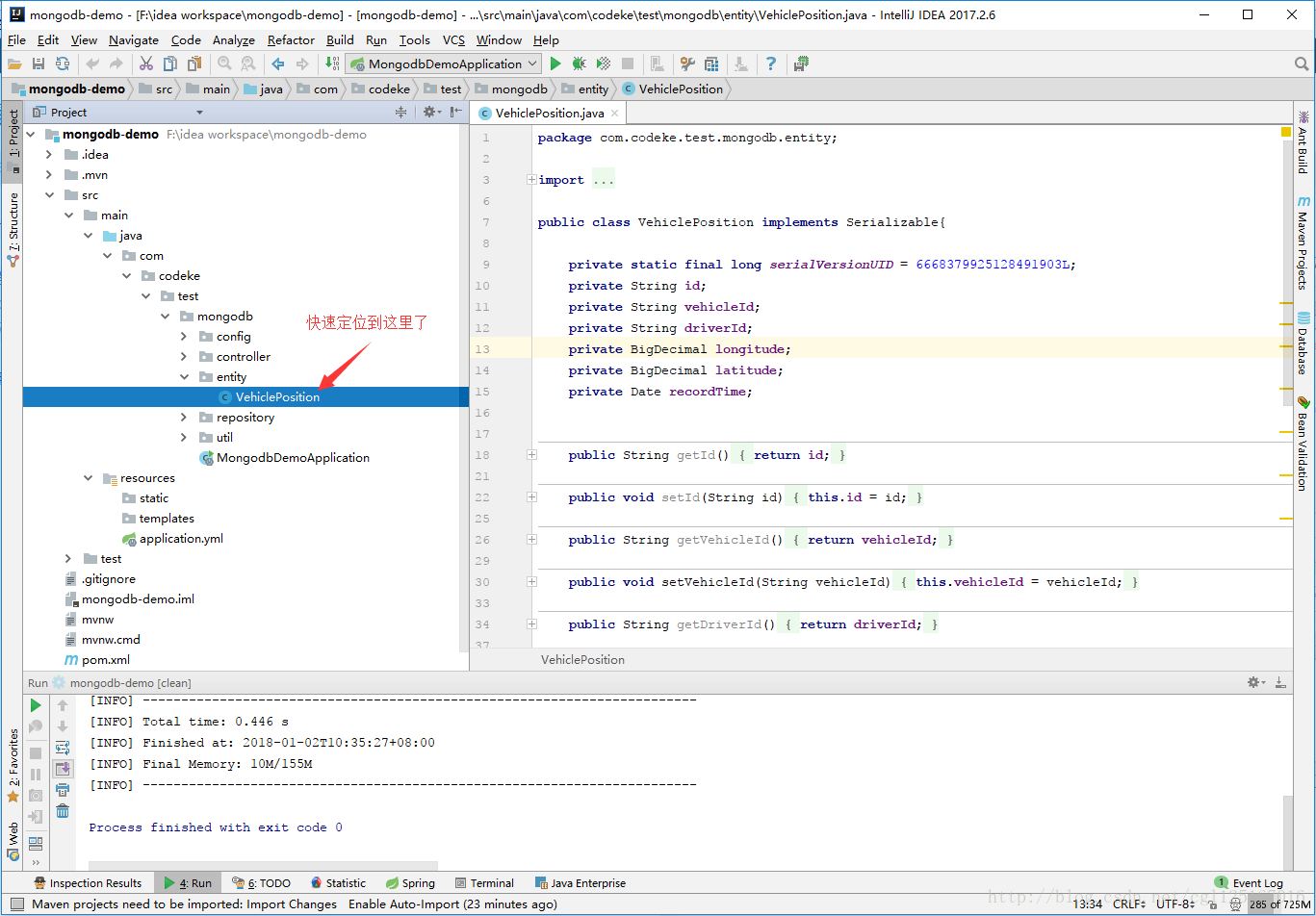Pause console output with the pause icon
Image resolution: width=1316 pixels, height=916 pixels.
click(x=36, y=773)
